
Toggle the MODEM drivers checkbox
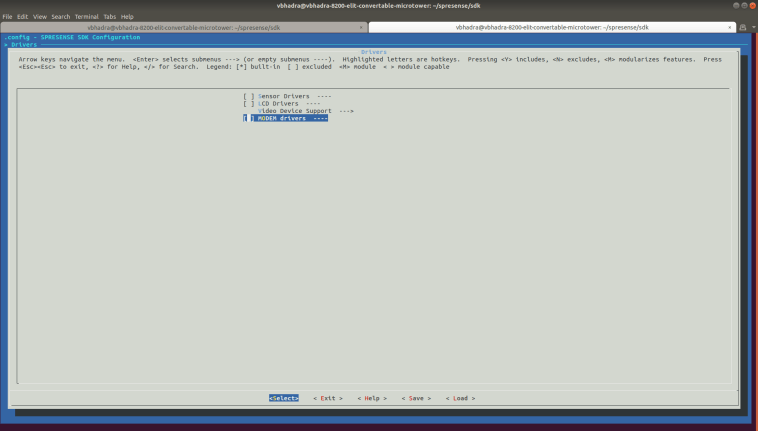pyautogui.click(x=249, y=118)
